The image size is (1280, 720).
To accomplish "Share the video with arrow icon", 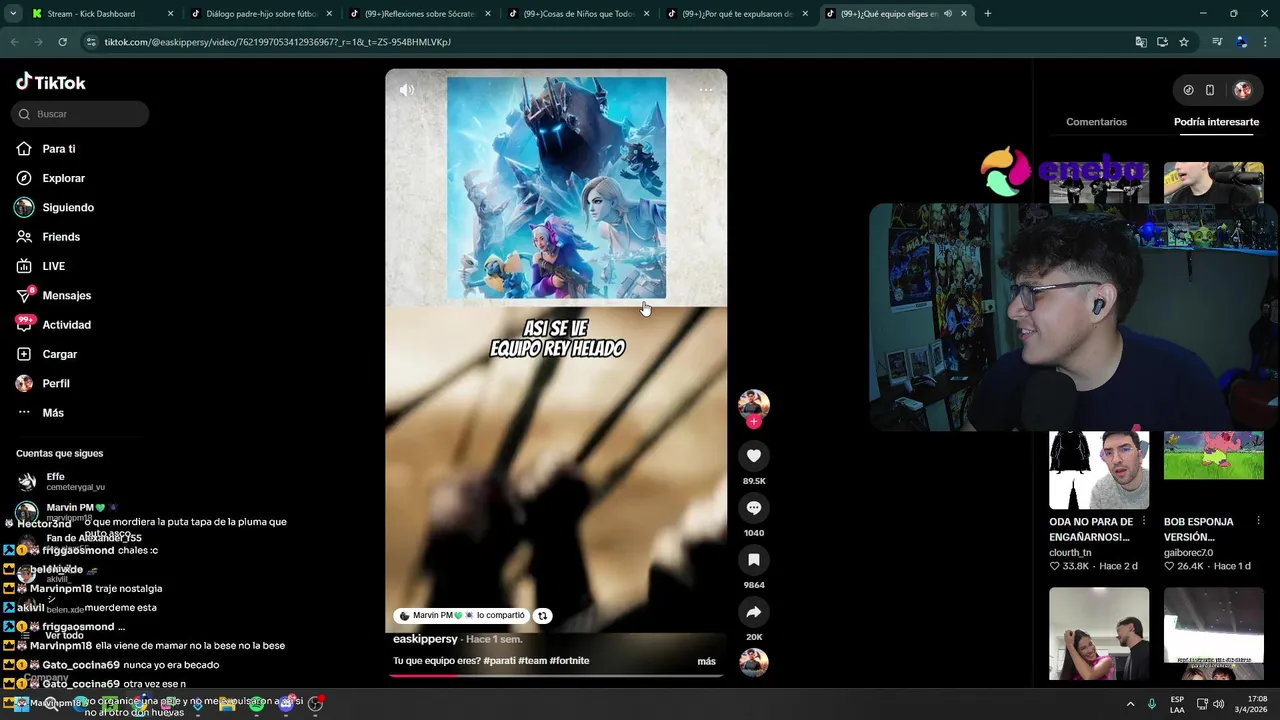I will (x=754, y=612).
